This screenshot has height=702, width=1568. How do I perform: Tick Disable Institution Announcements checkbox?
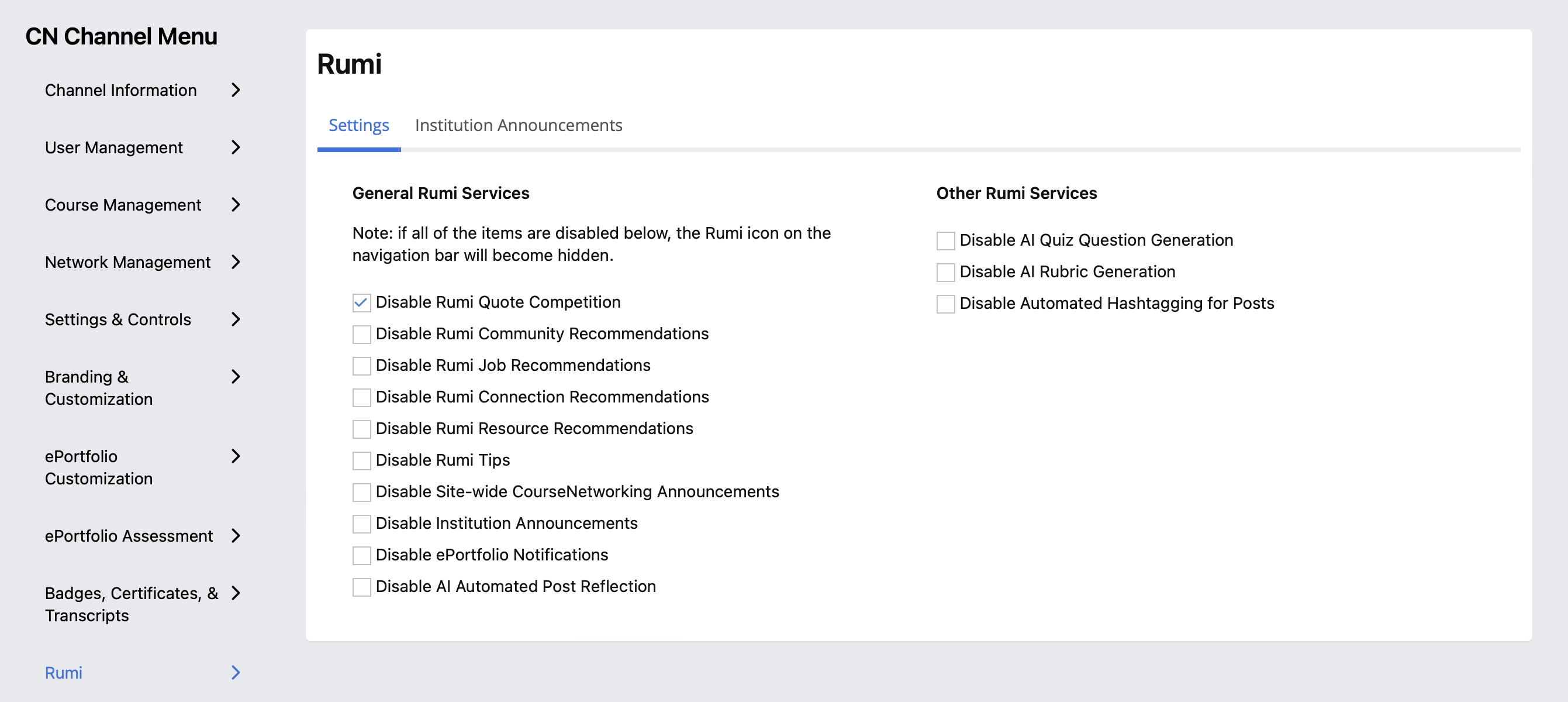[x=361, y=524]
